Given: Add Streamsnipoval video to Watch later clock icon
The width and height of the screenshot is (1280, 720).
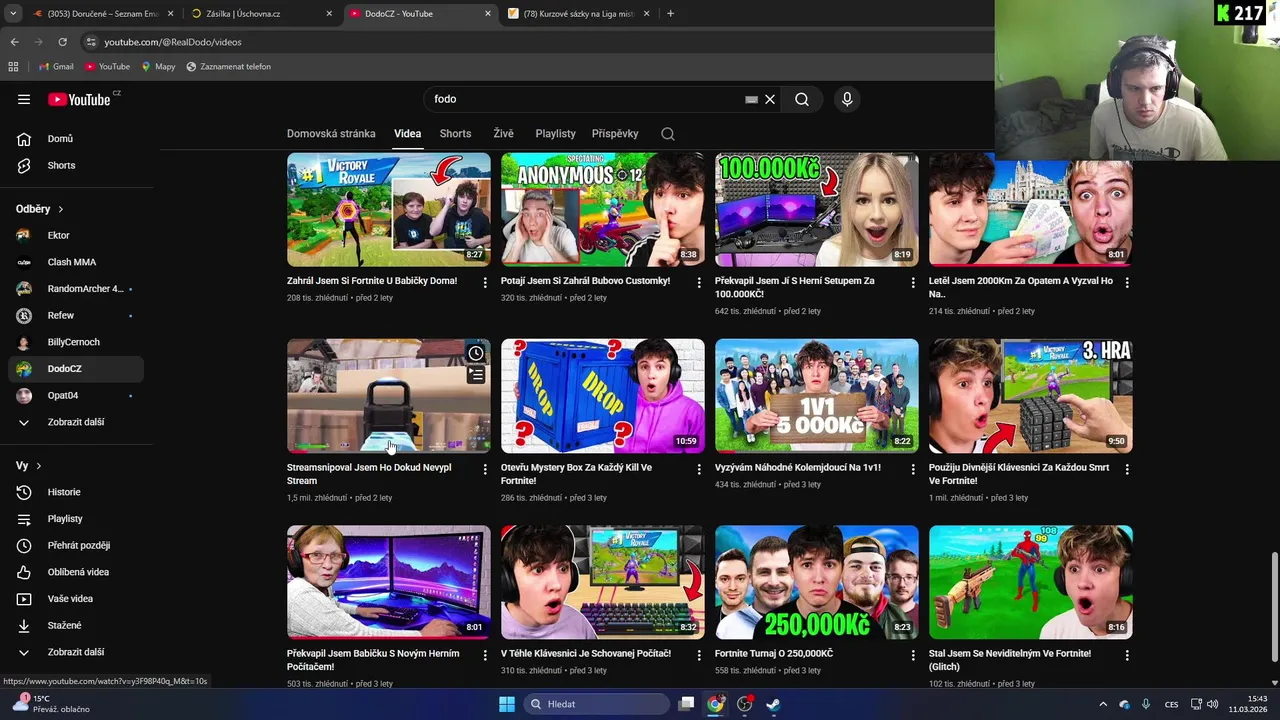Looking at the screenshot, I should coord(476,353).
